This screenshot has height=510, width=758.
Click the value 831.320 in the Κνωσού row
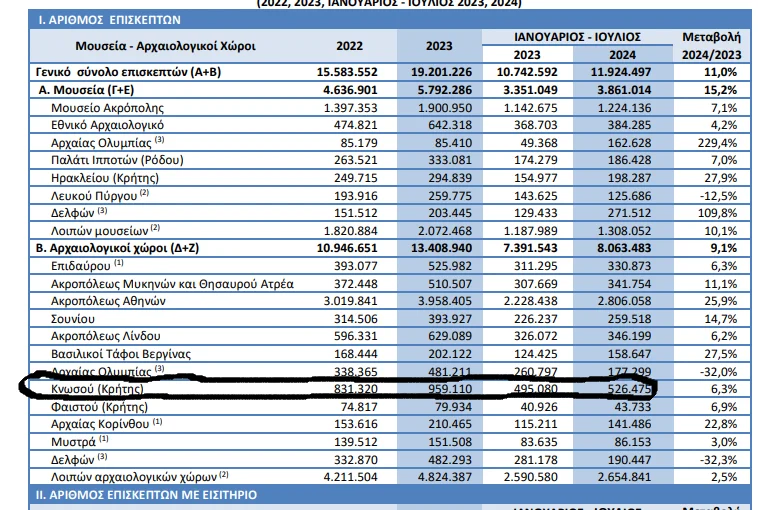point(355,389)
